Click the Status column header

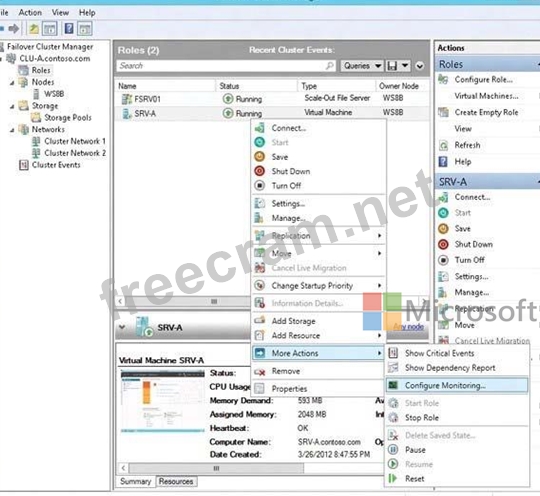click(x=257, y=86)
